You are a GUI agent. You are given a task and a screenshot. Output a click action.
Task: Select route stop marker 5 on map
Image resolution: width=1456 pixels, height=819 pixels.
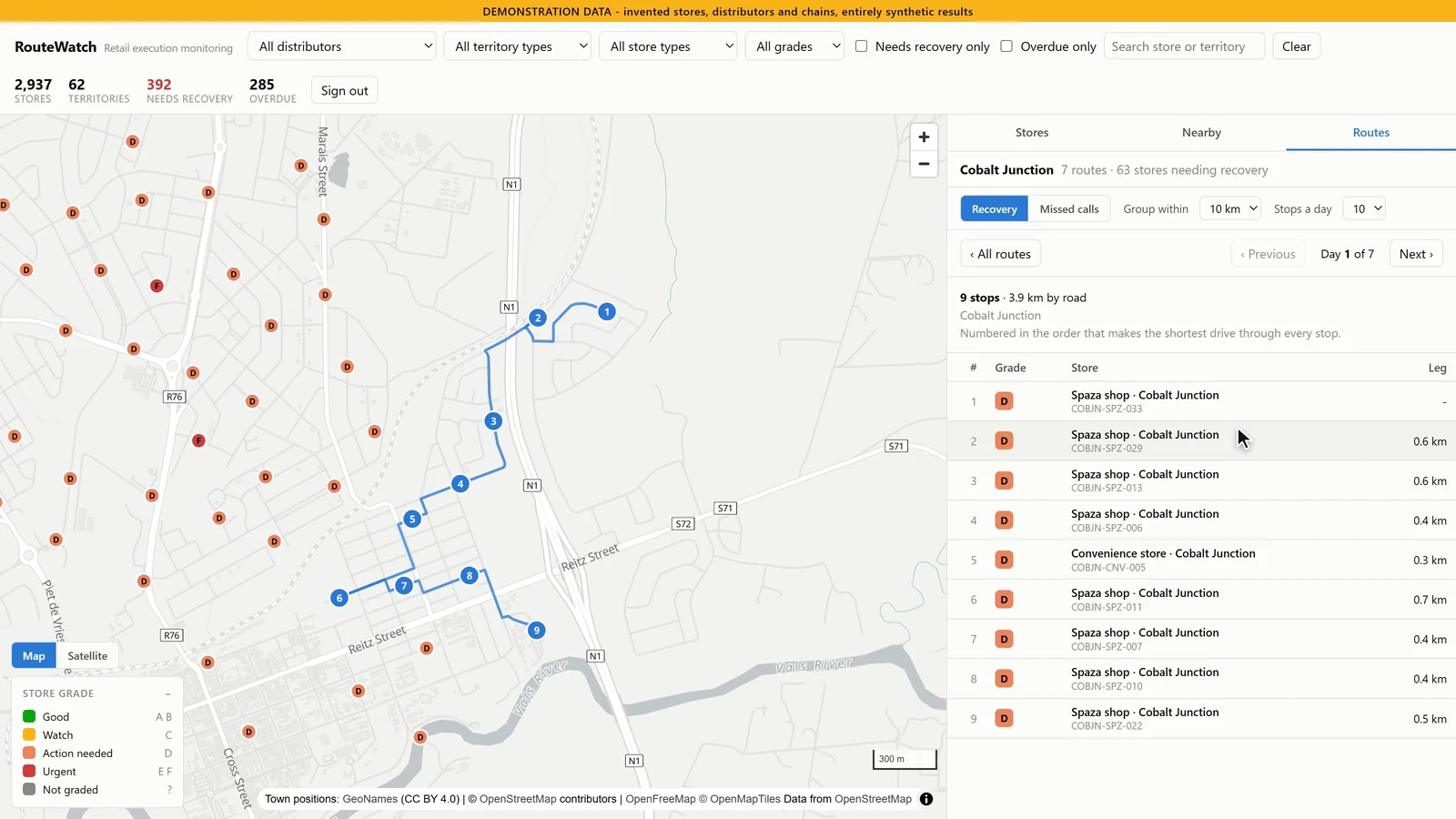pyautogui.click(x=412, y=519)
